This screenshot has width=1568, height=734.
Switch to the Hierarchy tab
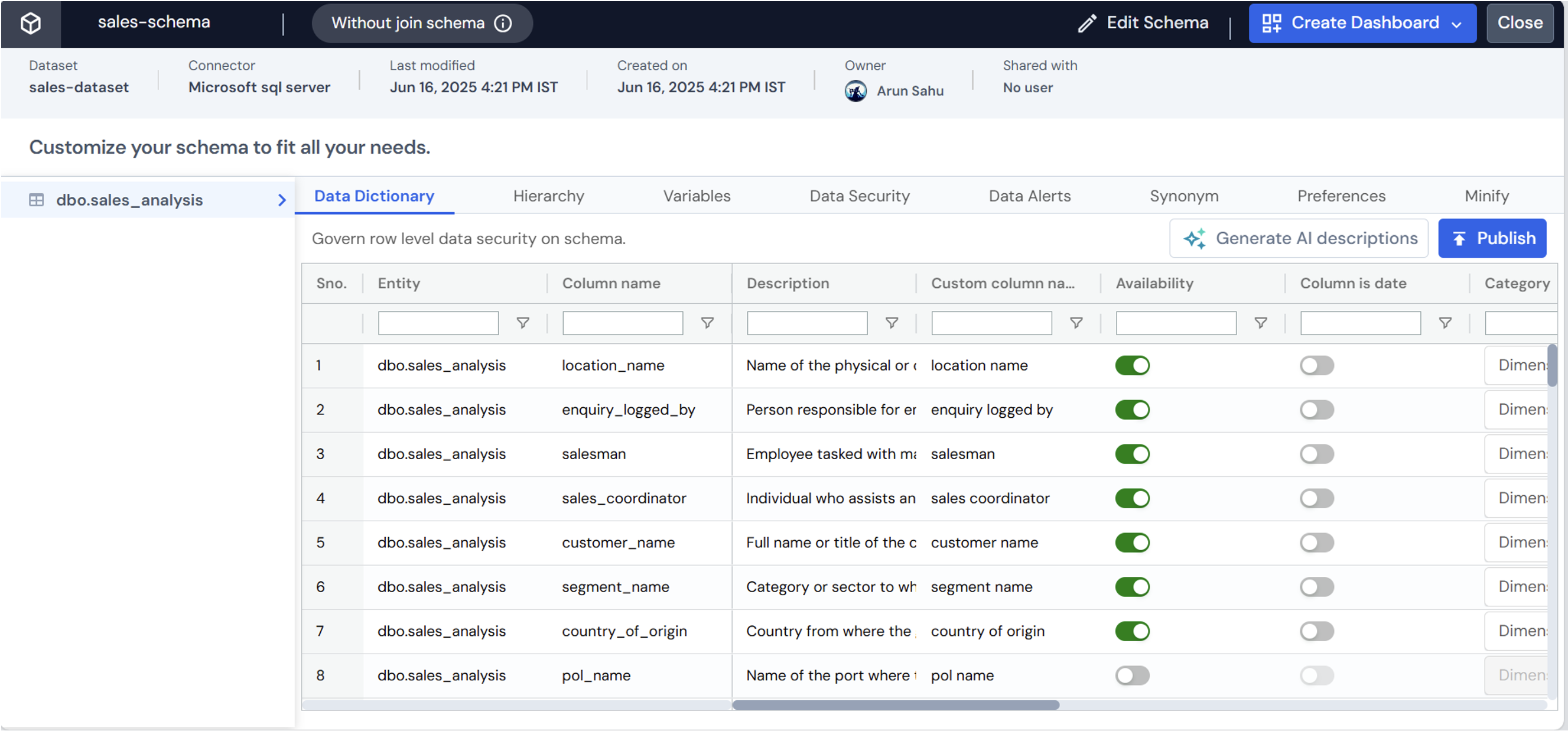548,196
